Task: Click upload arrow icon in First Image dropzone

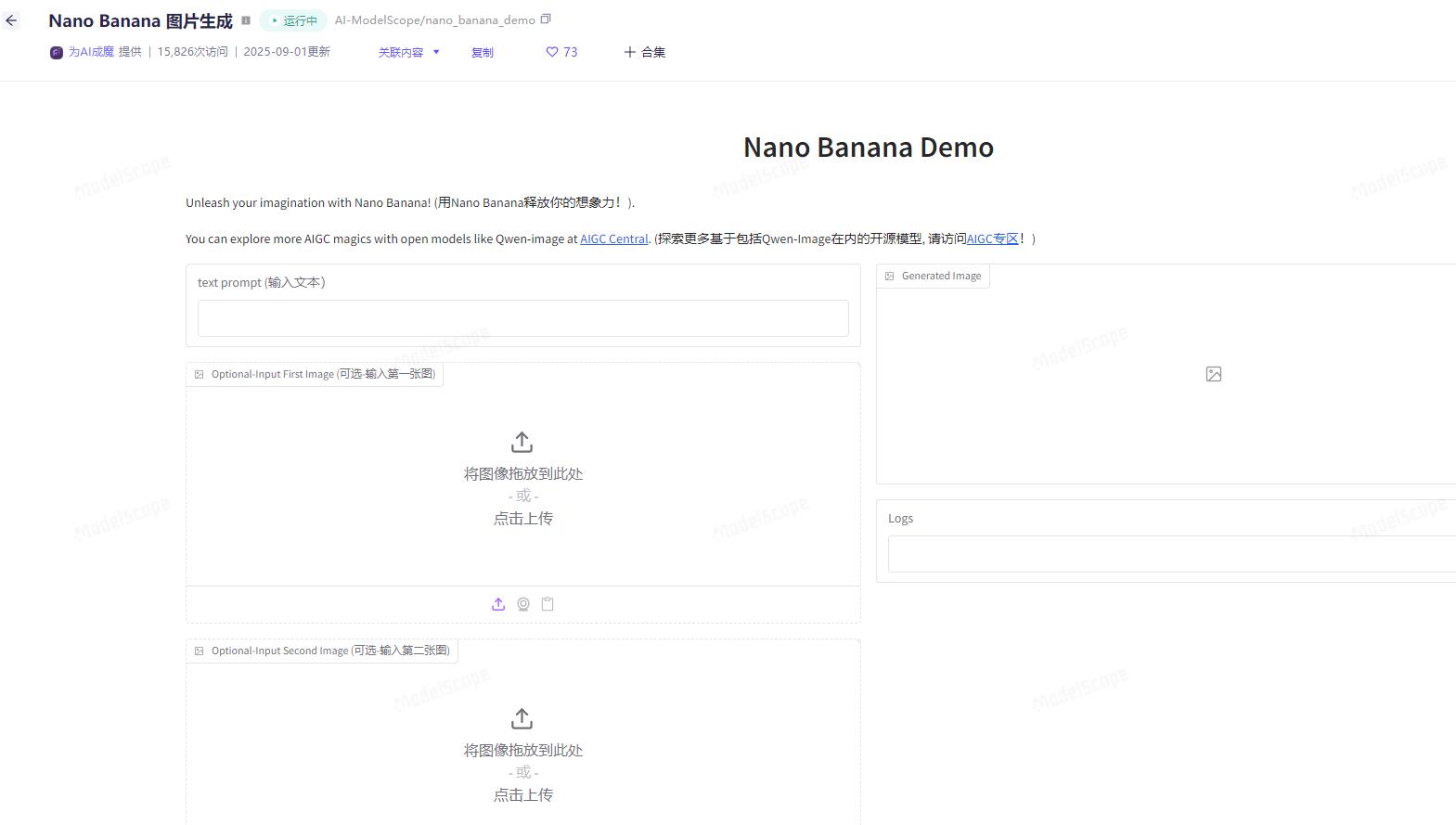Action: [522, 442]
